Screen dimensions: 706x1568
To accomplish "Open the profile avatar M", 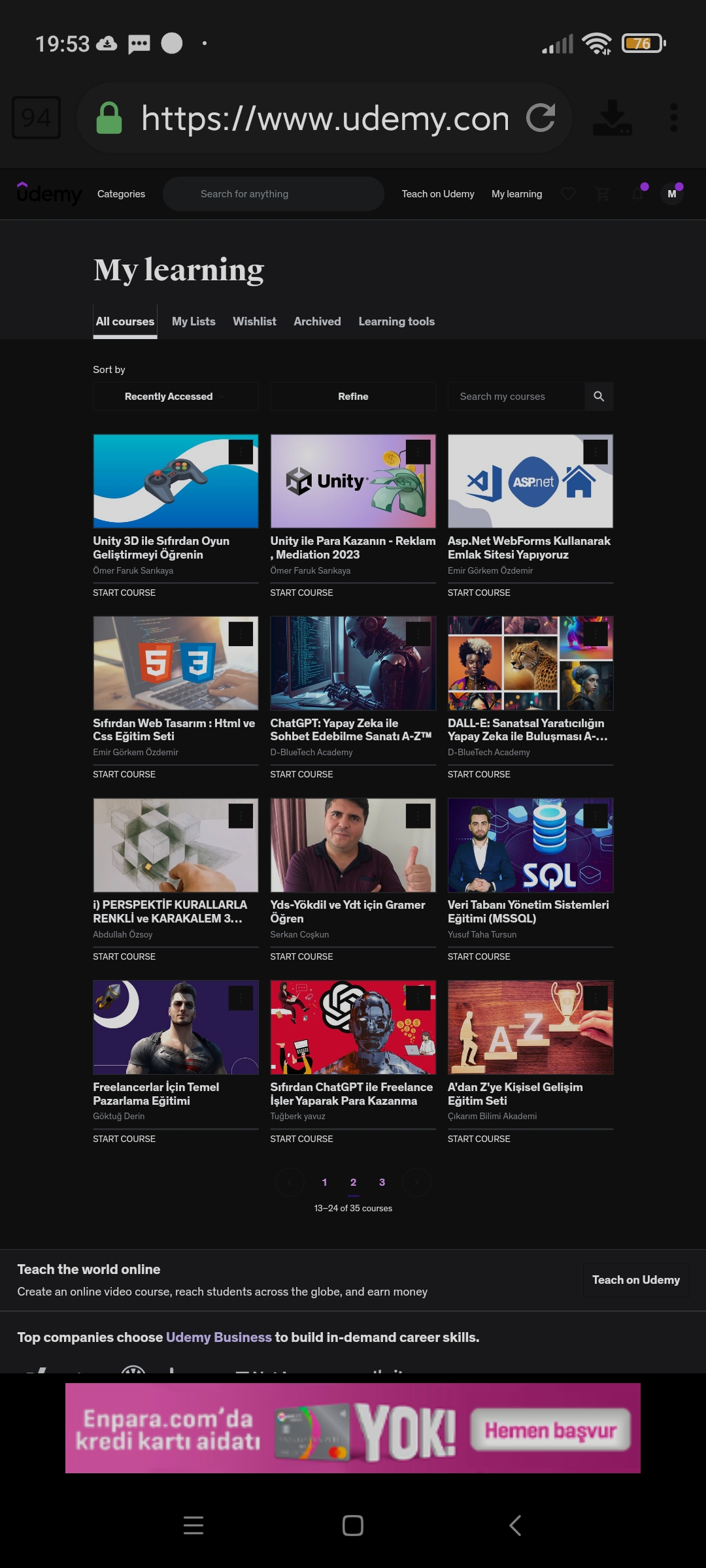I will point(672,194).
